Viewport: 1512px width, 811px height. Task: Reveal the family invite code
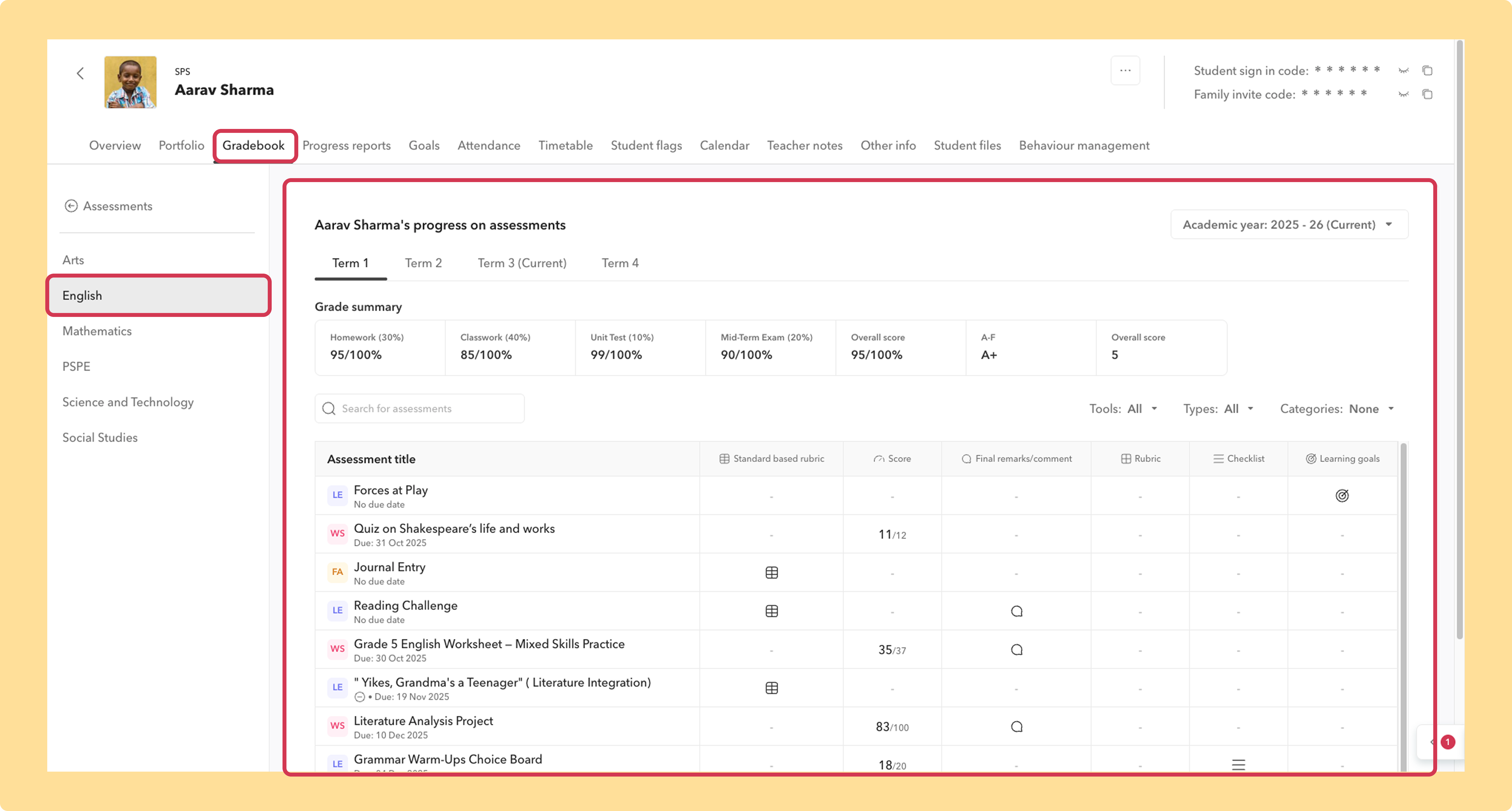1403,94
